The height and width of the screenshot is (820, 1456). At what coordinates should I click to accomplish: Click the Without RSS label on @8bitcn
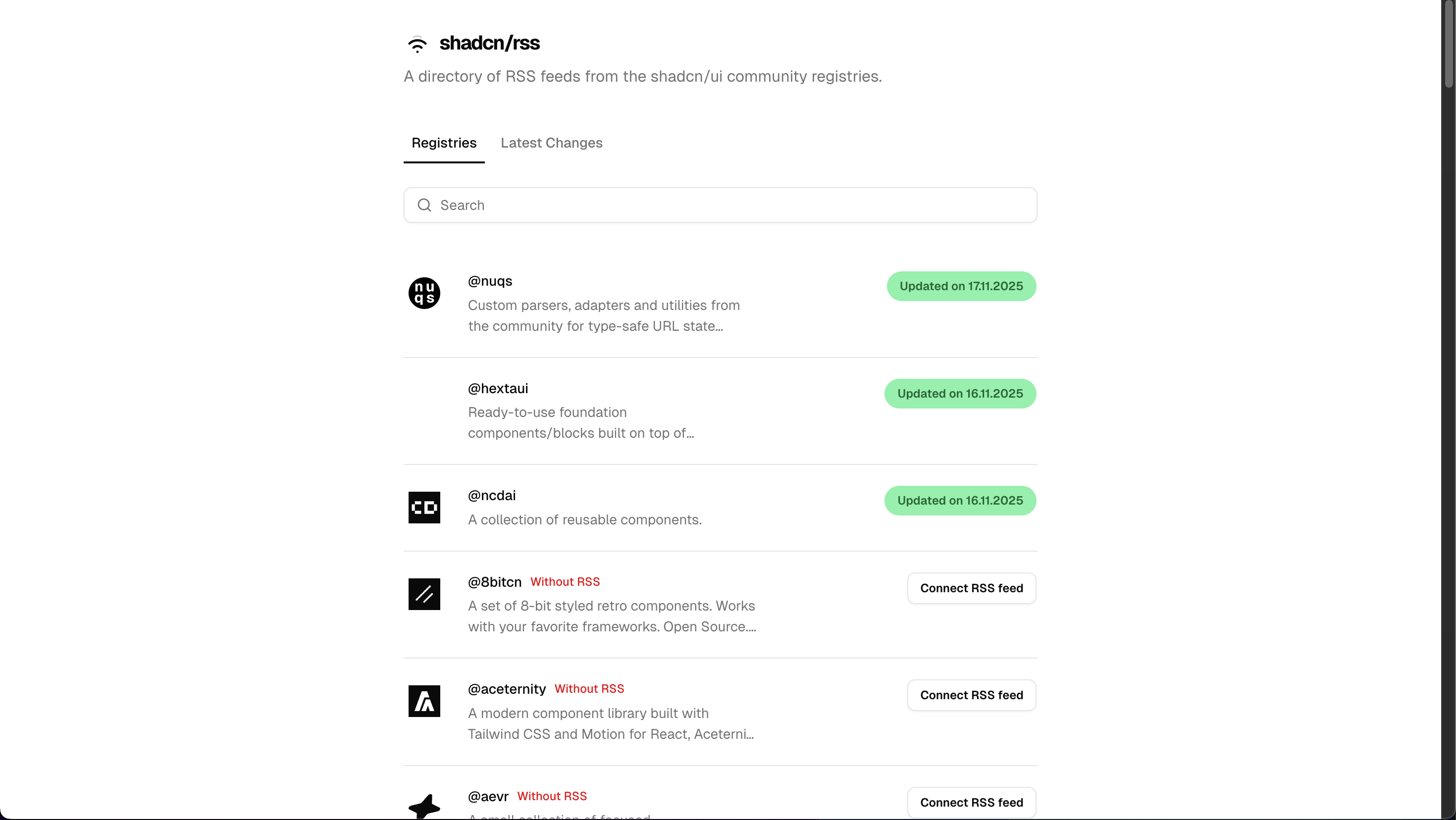tap(565, 581)
